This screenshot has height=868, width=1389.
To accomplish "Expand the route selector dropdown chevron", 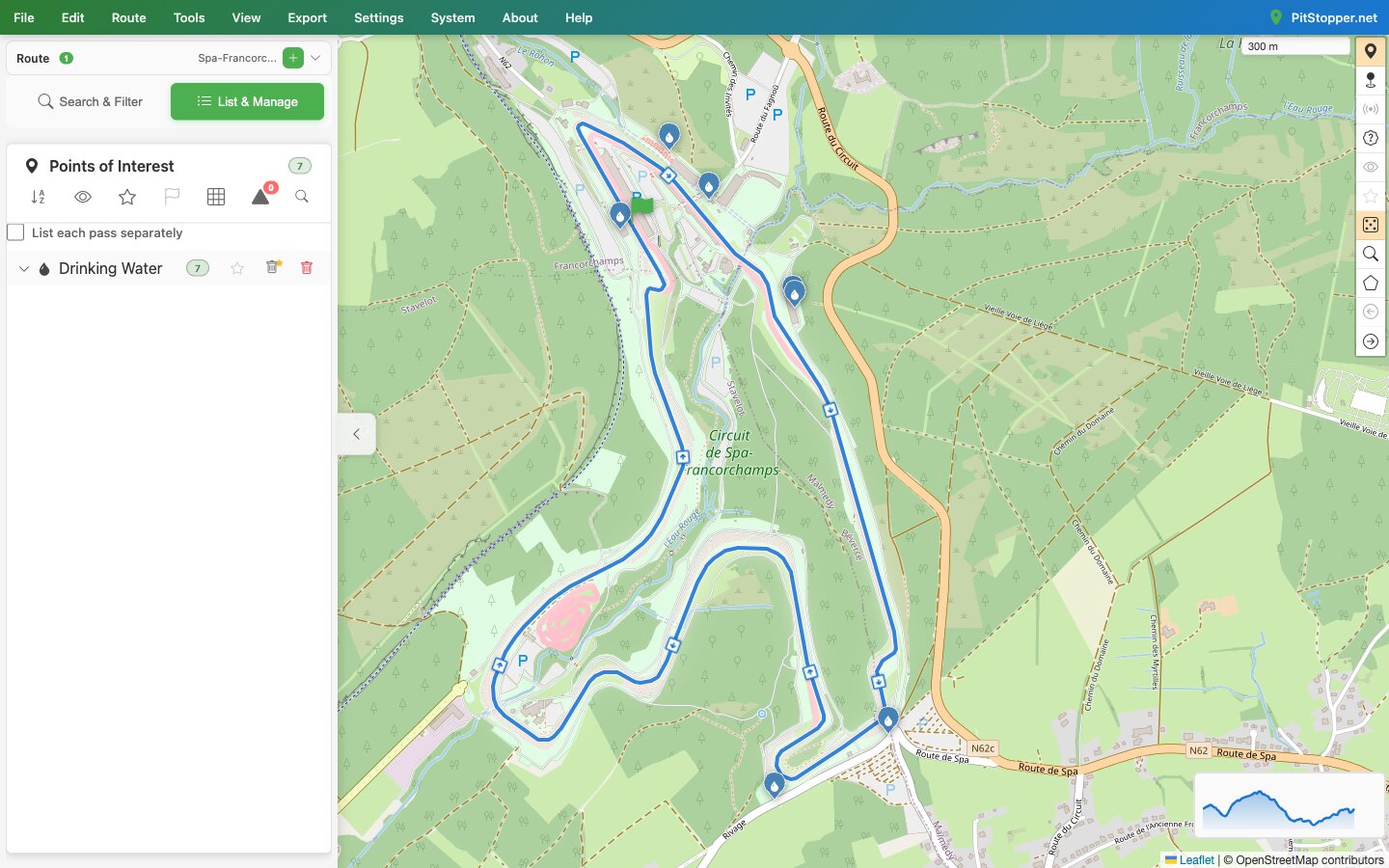I will click(315, 58).
